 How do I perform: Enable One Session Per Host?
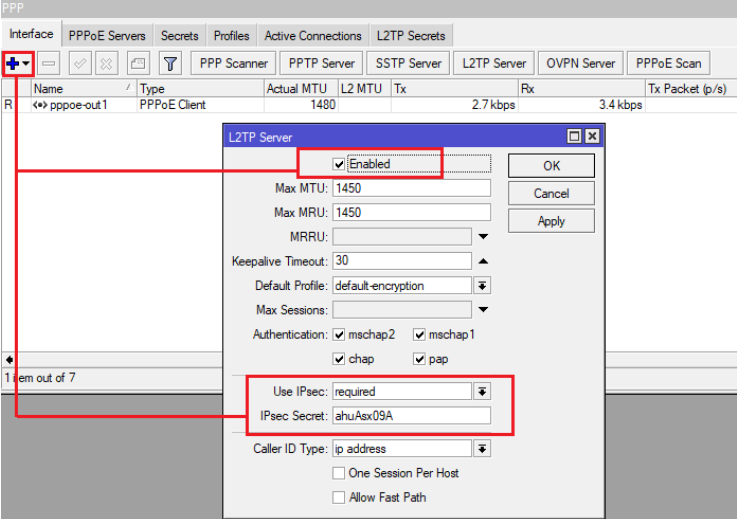point(340,473)
